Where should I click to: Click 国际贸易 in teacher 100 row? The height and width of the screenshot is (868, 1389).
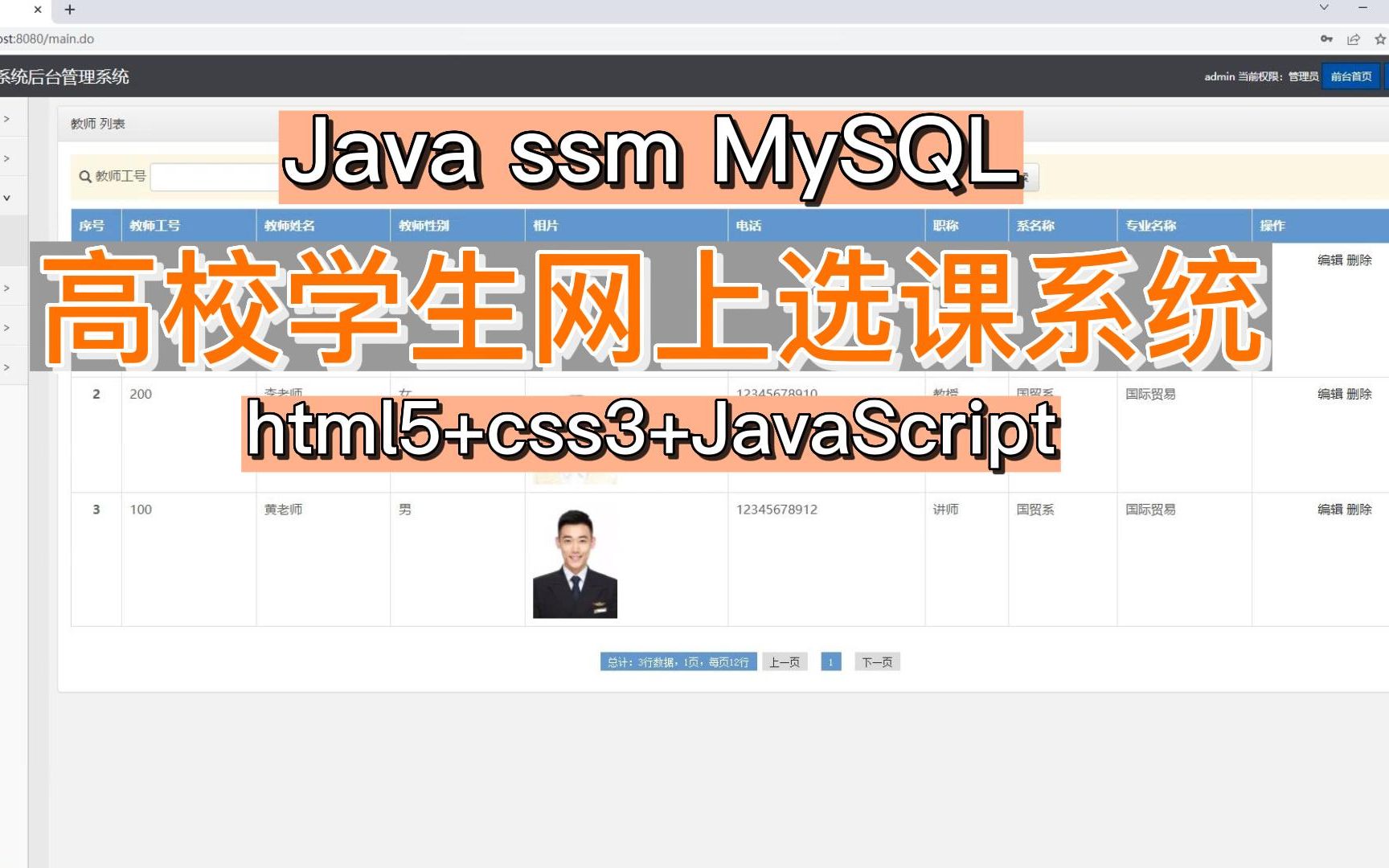tap(1150, 510)
